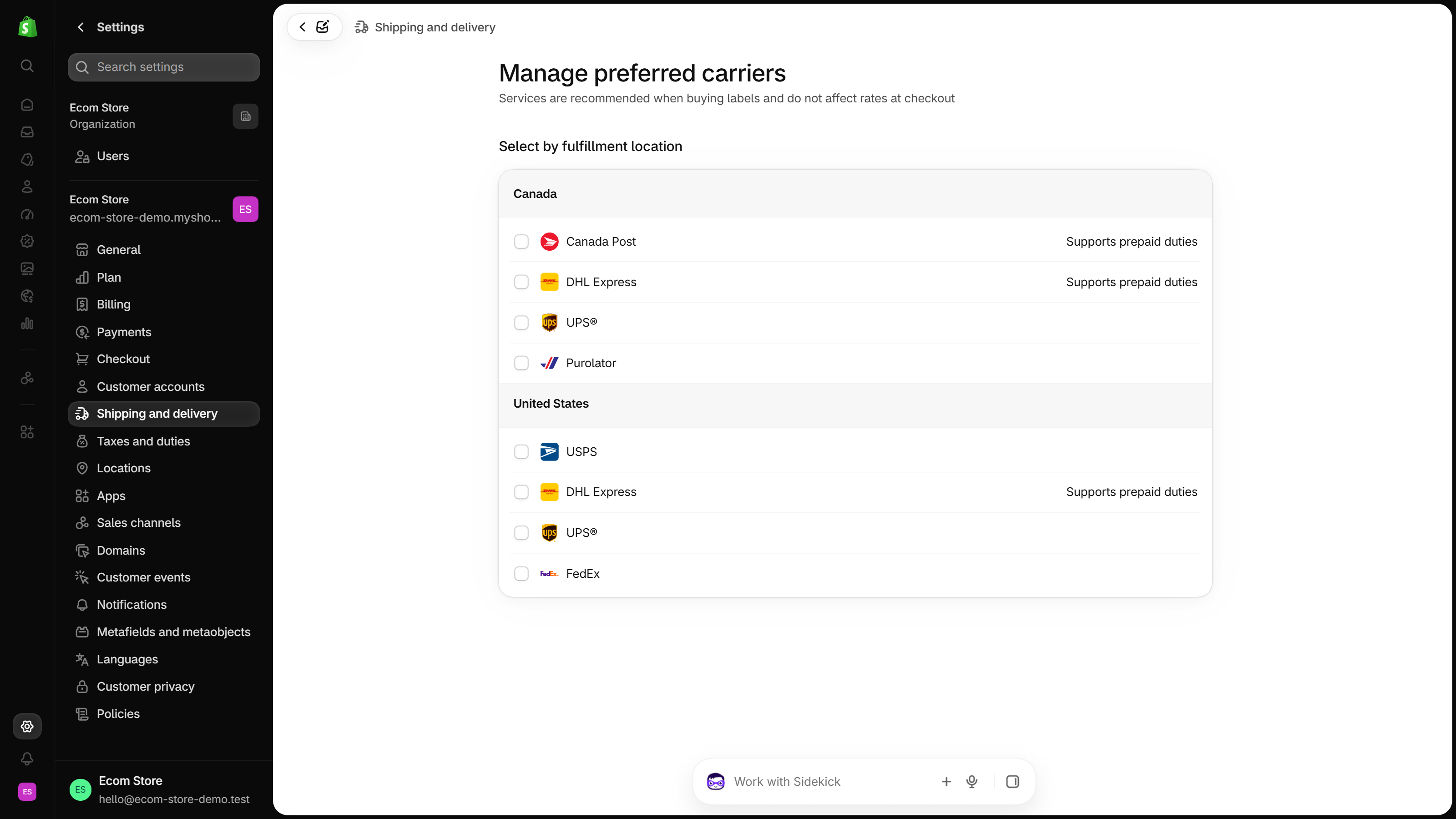Click Shipping and delivery breadcrumb
The width and height of the screenshot is (1456, 819).
(x=425, y=27)
